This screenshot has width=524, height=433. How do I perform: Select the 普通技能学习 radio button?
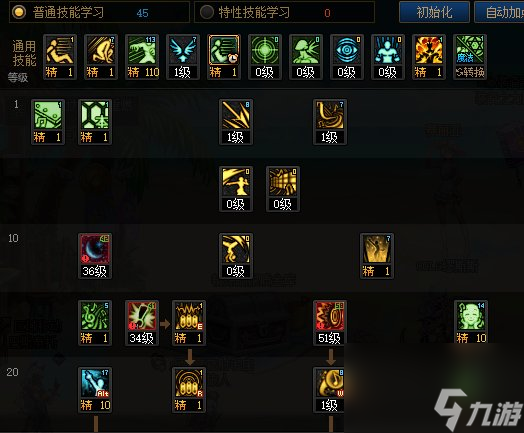[x=19, y=12]
